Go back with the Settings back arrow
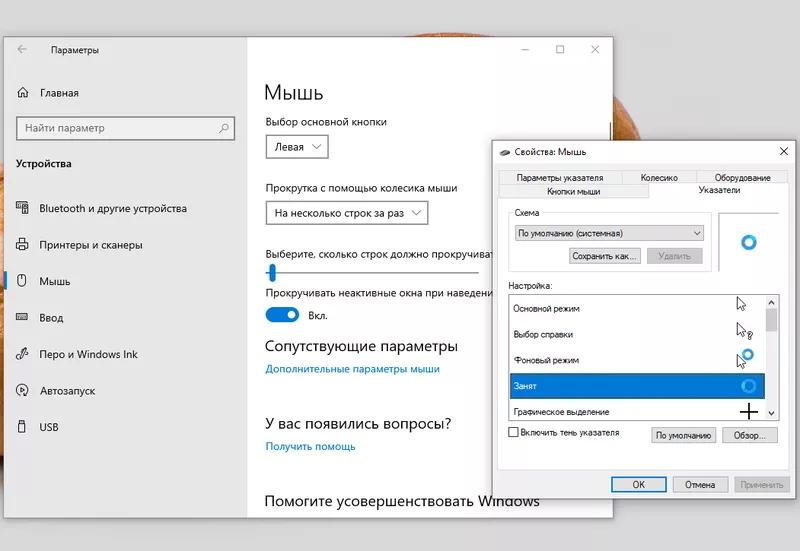The height and width of the screenshot is (551, 800). pos(22,49)
